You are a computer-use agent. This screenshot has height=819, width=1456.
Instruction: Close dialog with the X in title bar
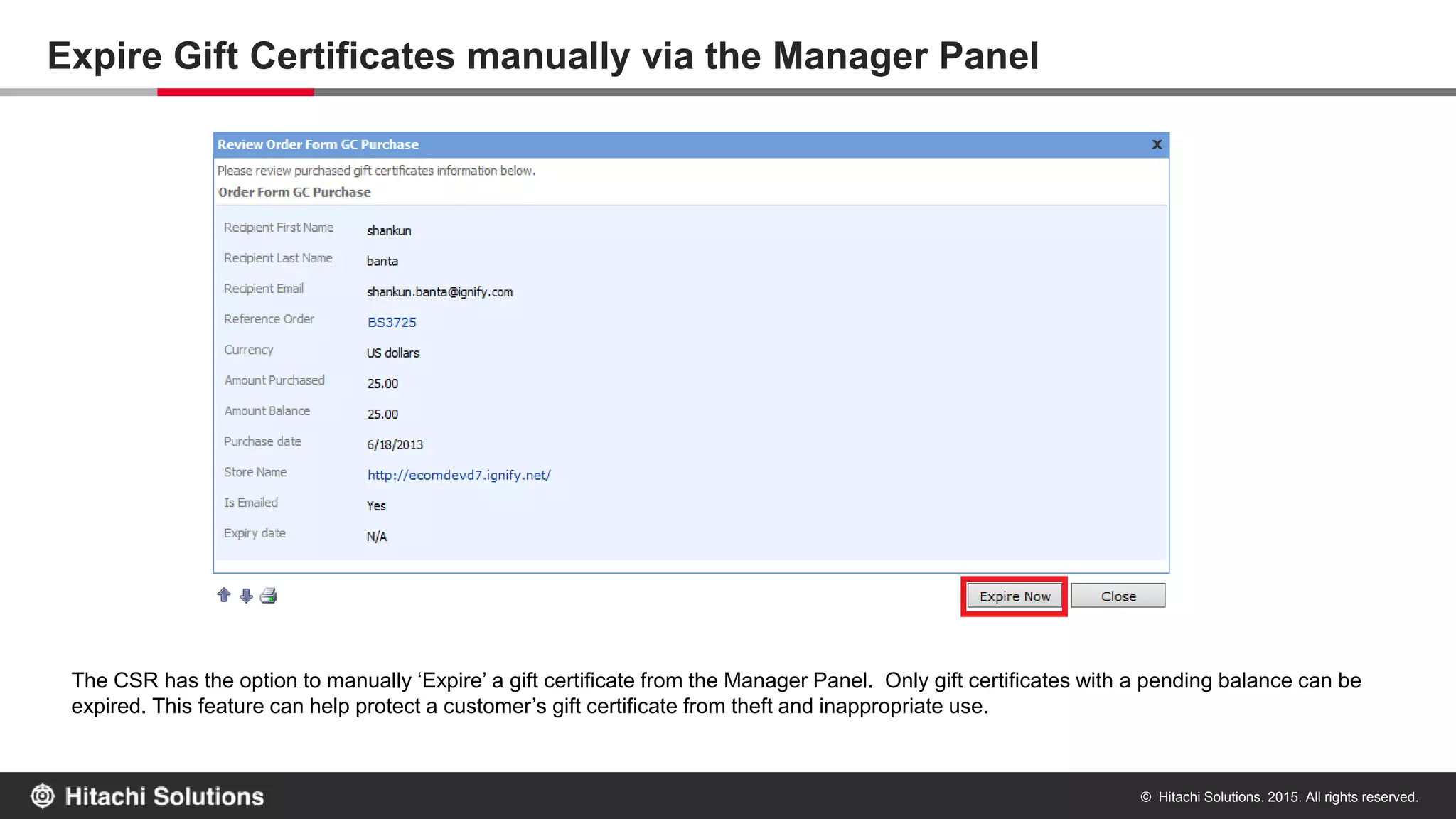pyautogui.click(x=1157, y=144)
